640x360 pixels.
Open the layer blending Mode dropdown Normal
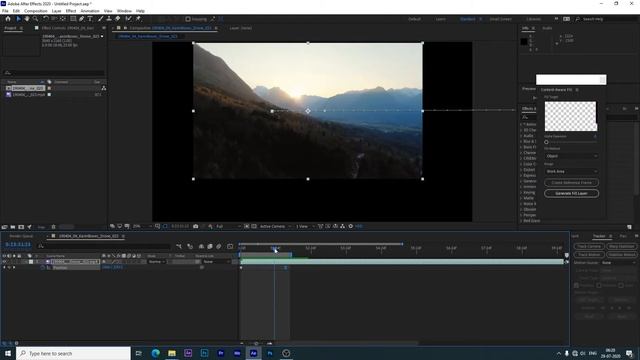[x=157, y=262]
